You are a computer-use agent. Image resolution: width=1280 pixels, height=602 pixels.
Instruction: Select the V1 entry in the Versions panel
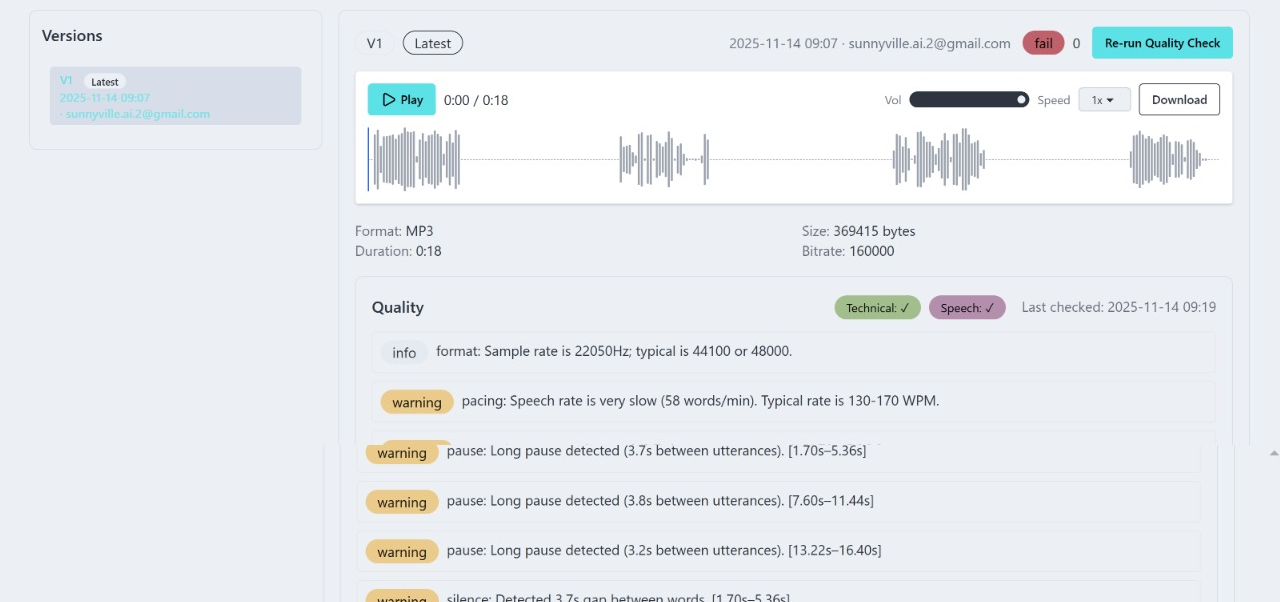click(x=175, y=95)
